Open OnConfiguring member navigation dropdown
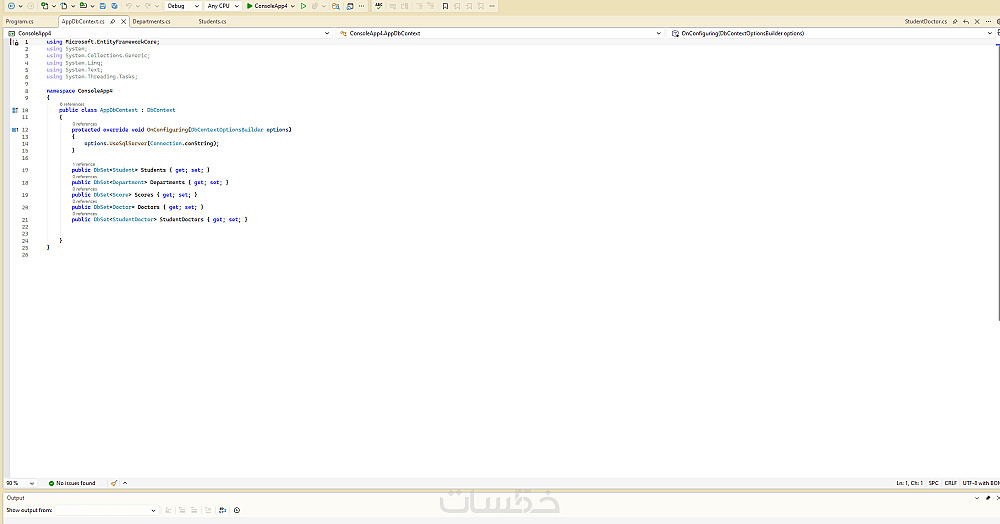Viewport: 1000px width, 524px height. (831, 33)
